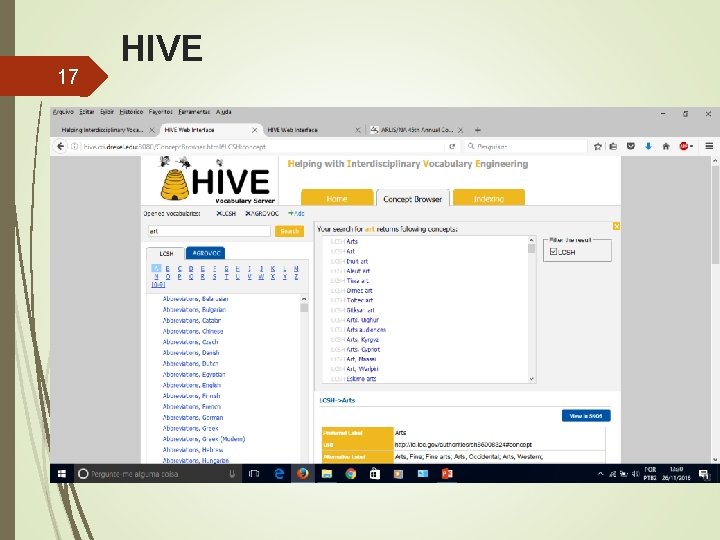
Task: Remove the AGROVOC opened vocabulary
Action: (x=248, y=214)
